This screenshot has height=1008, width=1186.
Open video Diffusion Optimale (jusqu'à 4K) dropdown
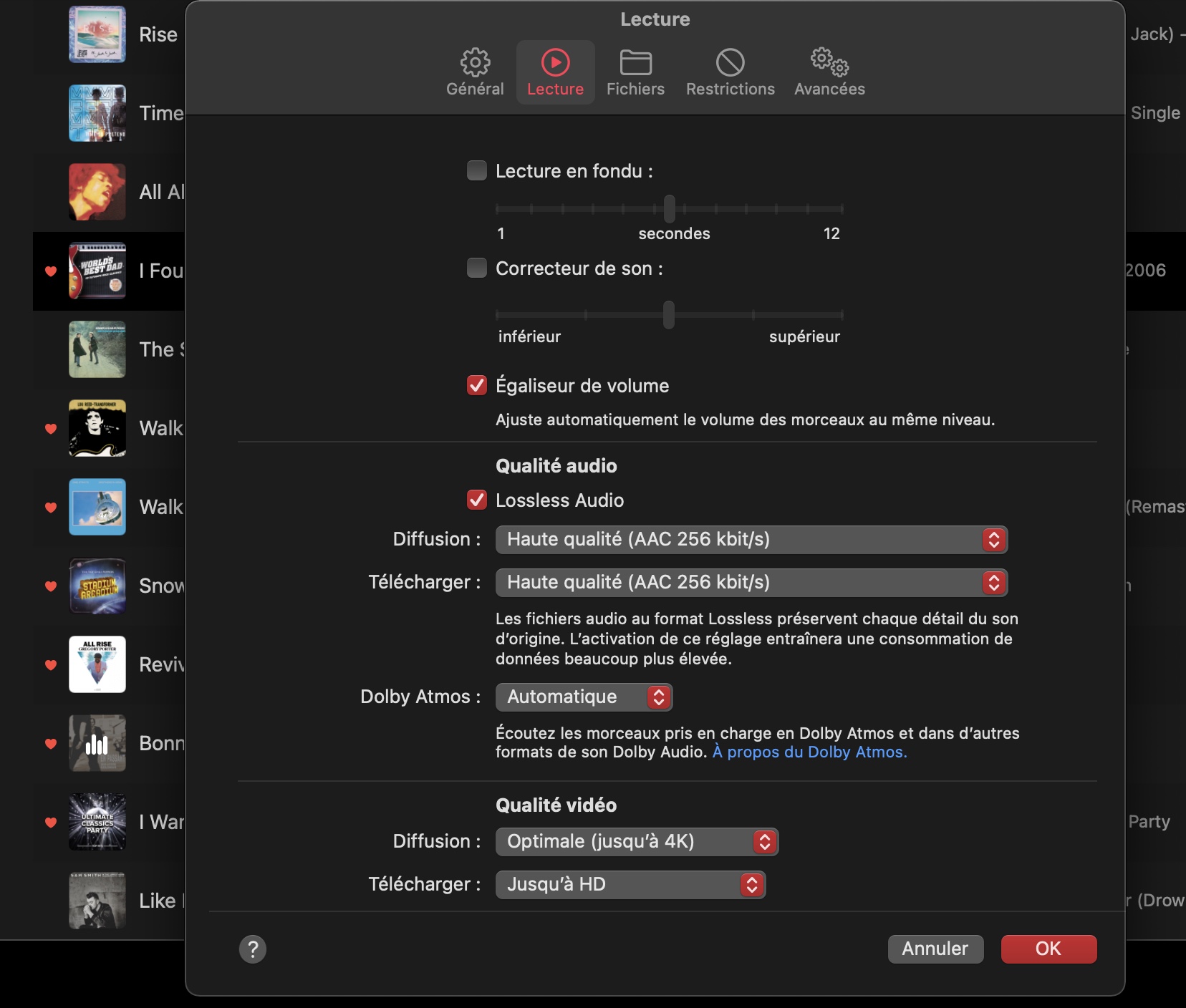click(x=636, y=842)
